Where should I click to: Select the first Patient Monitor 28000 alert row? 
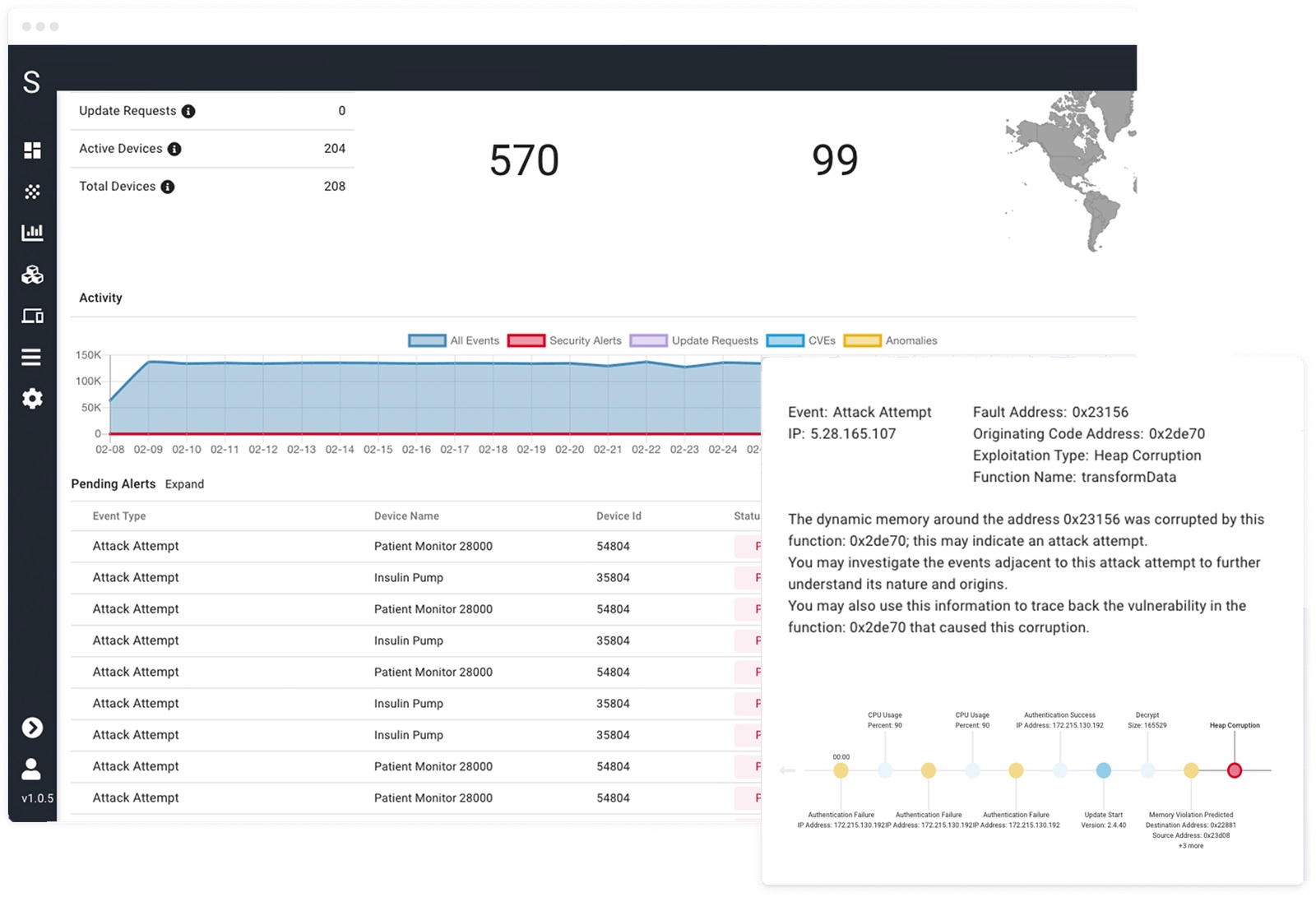click(x=433, y=547)
